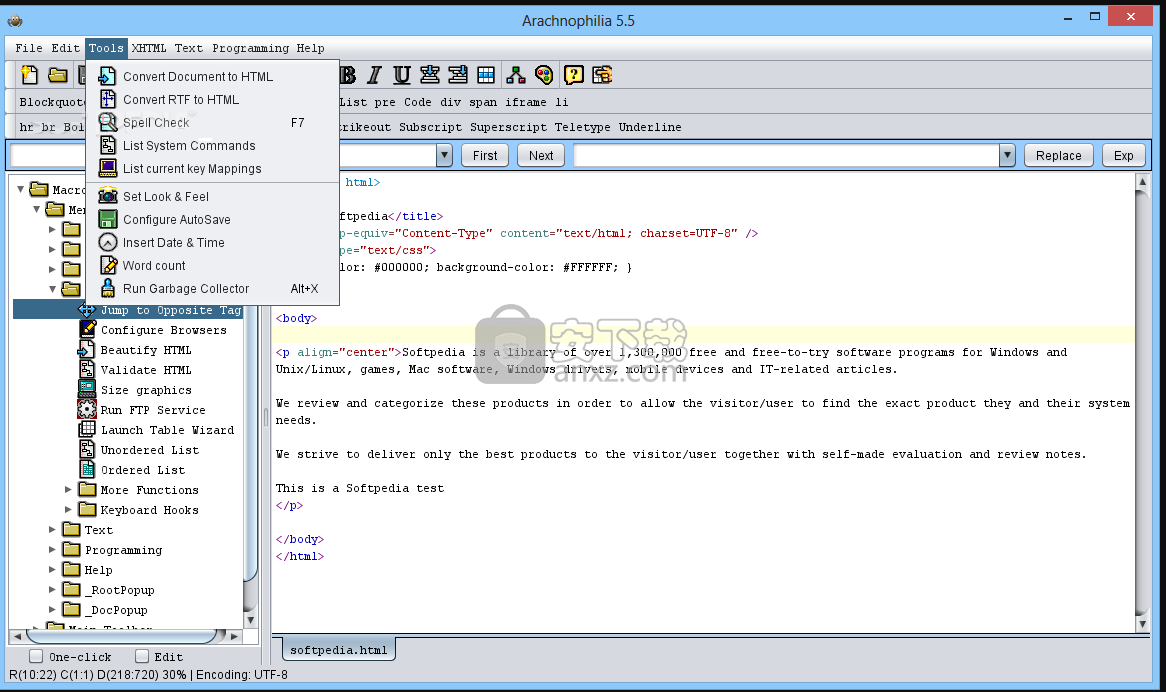Open the color palette toolbar icon
Image resolution: width=1166 pixels, height=692 pixels.
click(544, 75)
